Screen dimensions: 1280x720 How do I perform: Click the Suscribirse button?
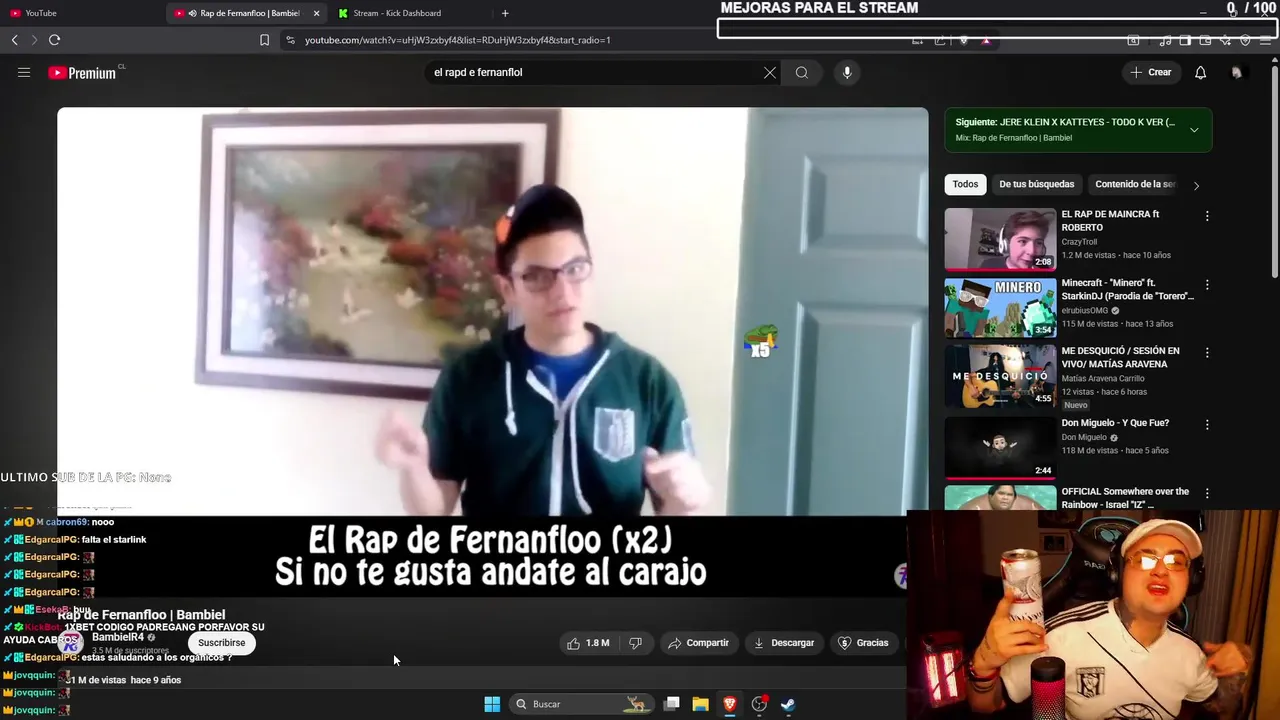pyautogui.click(x=221, y=643)
